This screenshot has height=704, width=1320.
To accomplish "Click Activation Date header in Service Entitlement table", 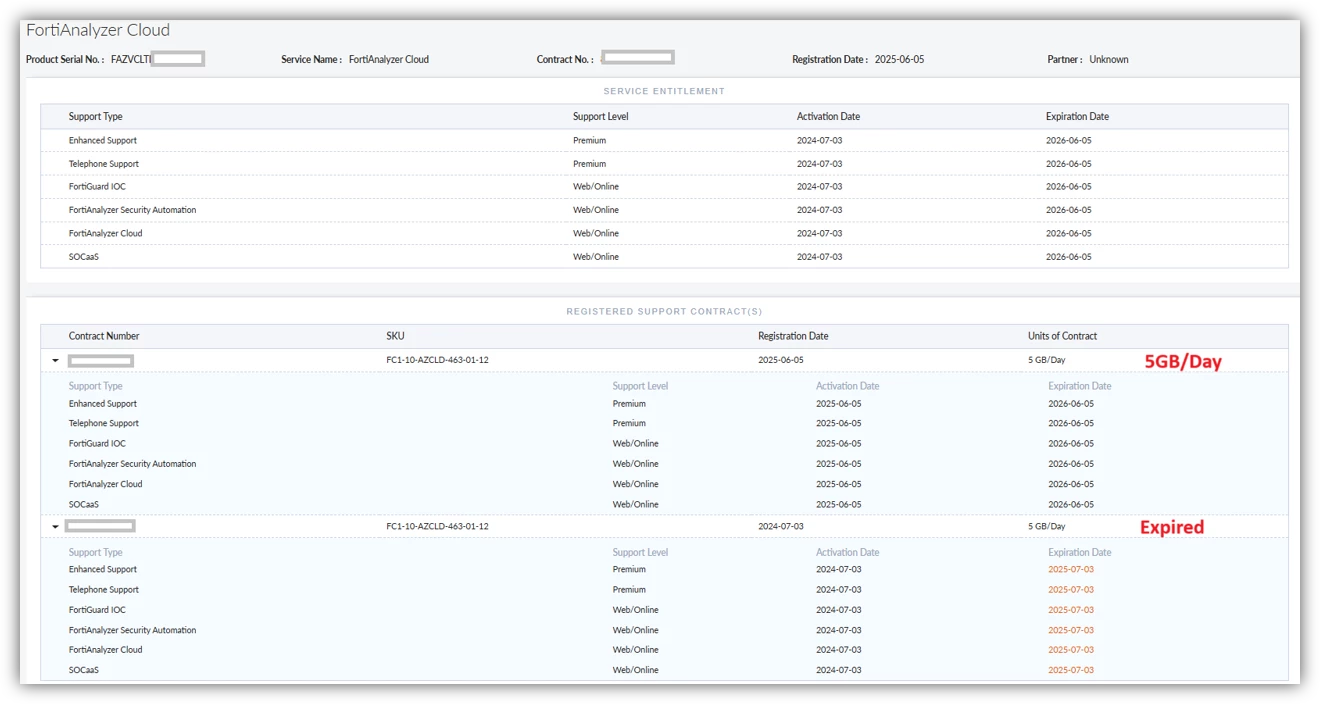I will (828, 116).
